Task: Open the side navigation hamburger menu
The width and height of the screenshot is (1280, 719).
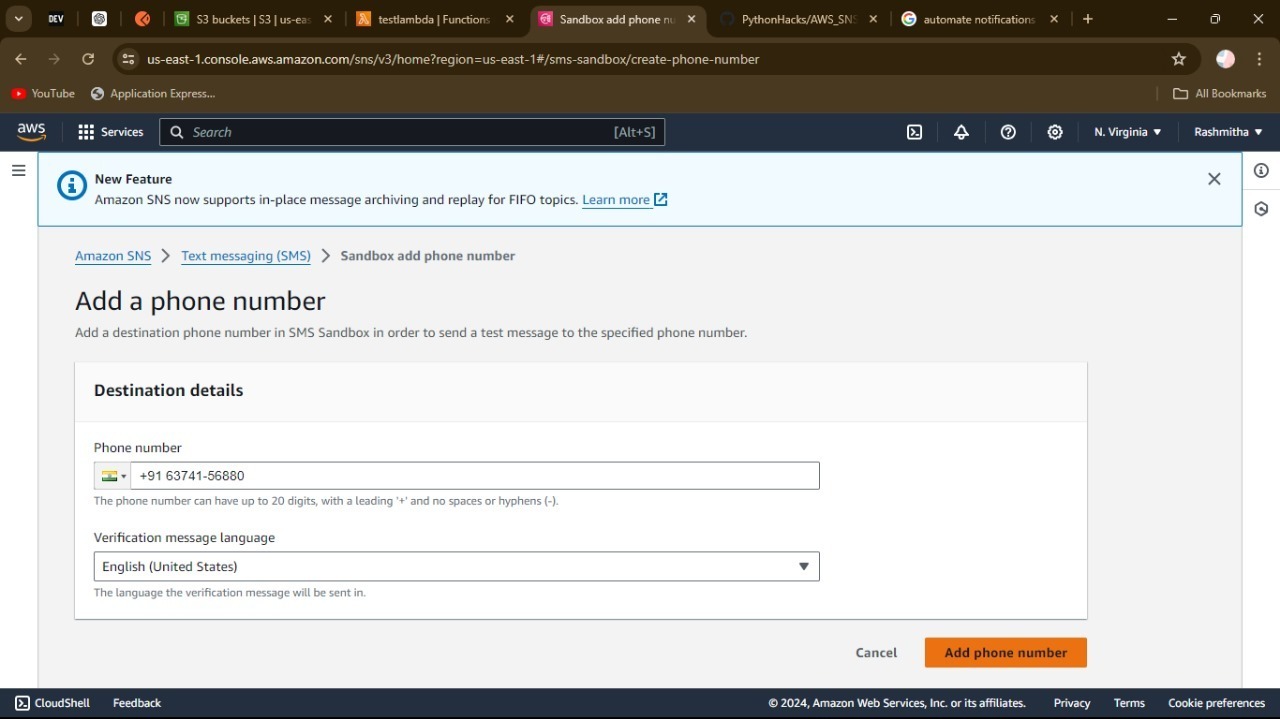Action: pos(18,171)
